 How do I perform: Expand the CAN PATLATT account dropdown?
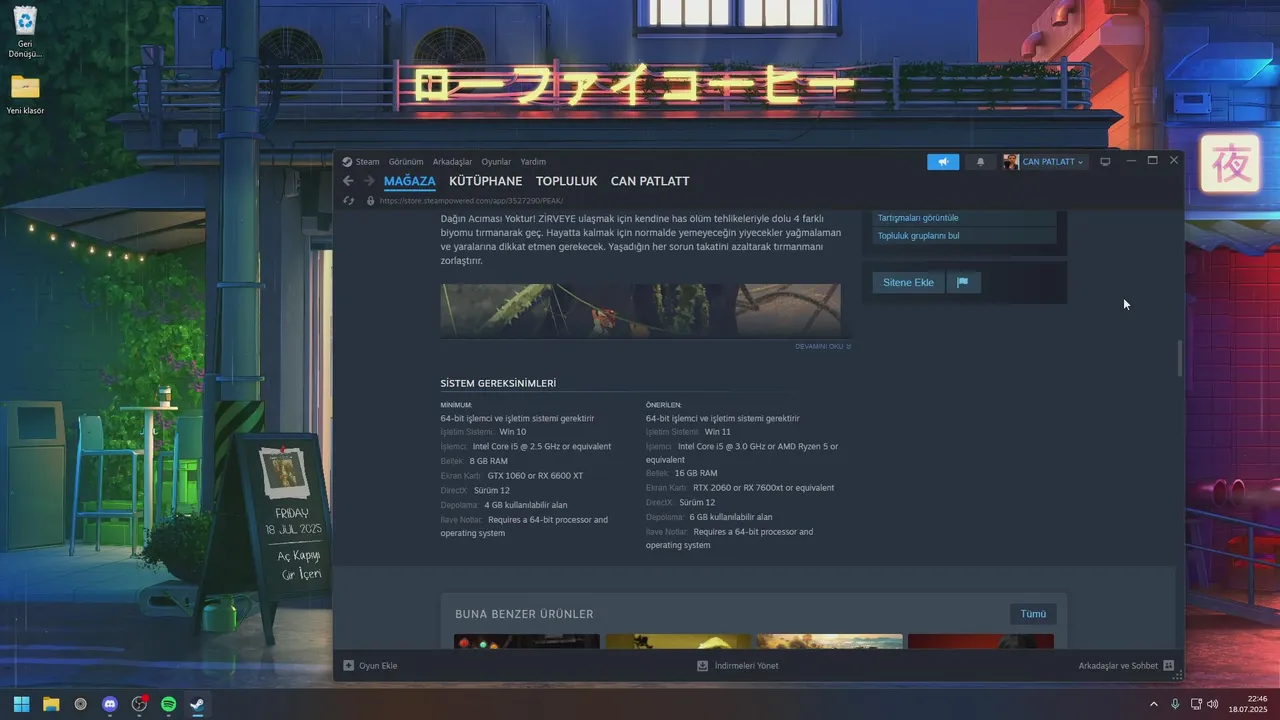tap(1052, 162)
